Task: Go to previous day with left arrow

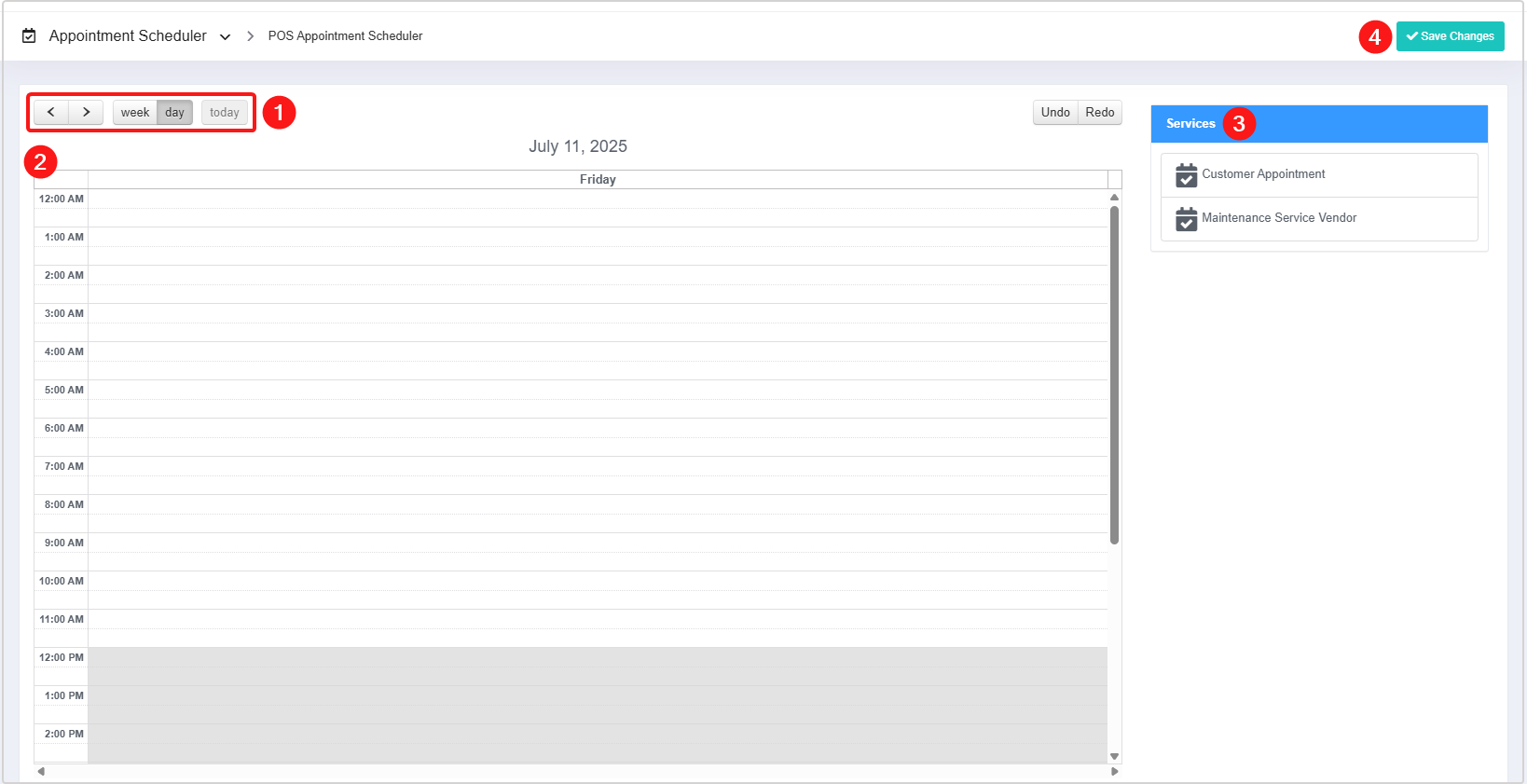Action: (x=51, y=113)
